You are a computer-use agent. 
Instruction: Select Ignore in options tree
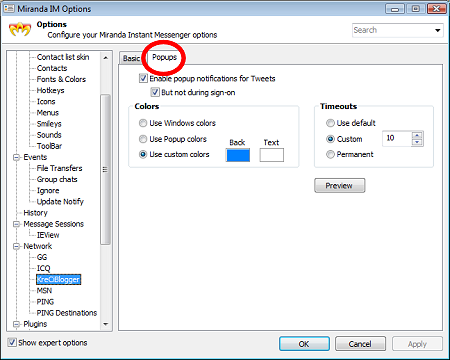48,190
